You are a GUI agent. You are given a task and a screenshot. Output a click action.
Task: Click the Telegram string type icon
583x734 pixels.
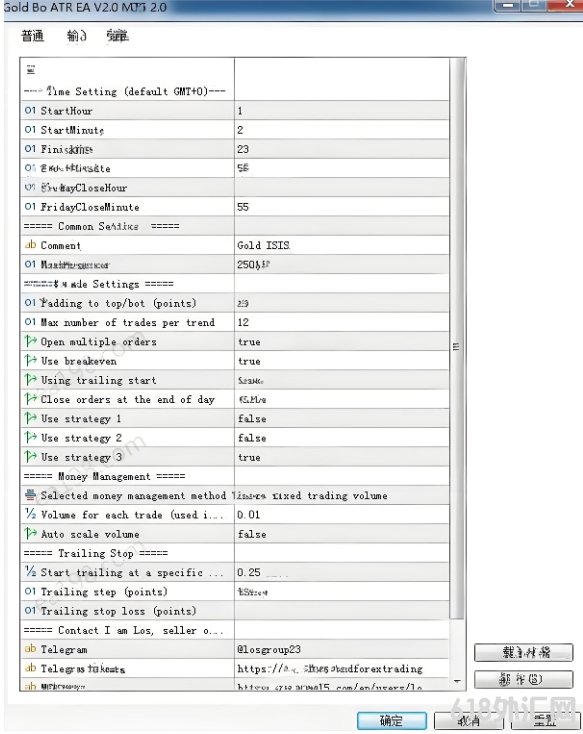point(30,649)
